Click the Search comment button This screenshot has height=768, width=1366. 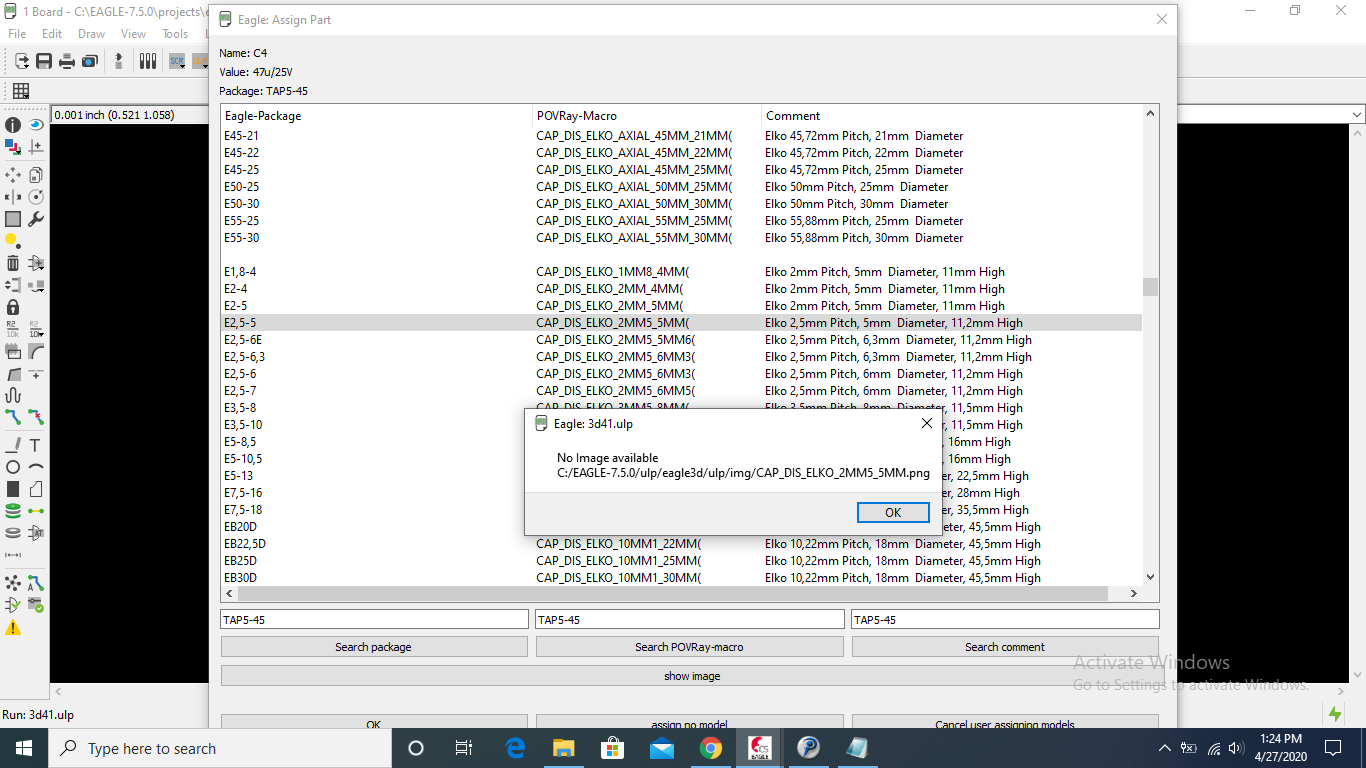click(1005, 647)
